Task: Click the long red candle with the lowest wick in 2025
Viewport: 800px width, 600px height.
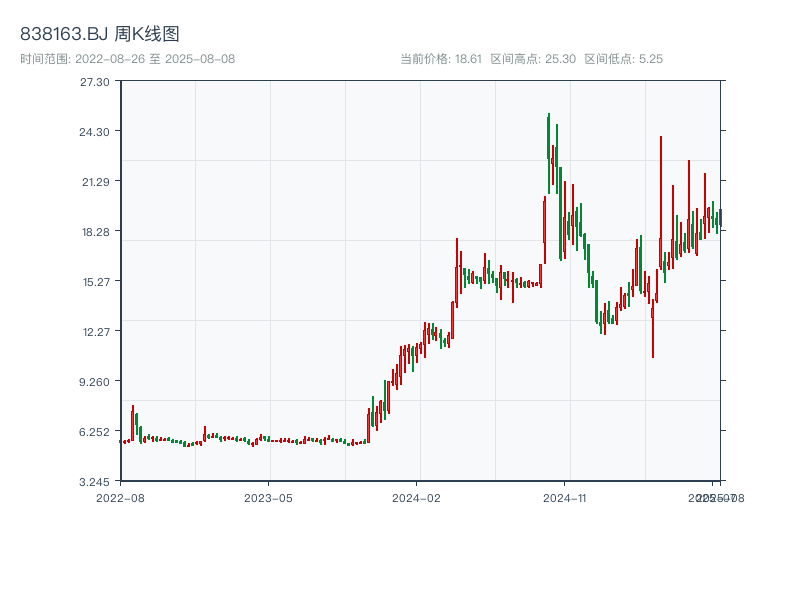Action: click(x=653, y=327)
